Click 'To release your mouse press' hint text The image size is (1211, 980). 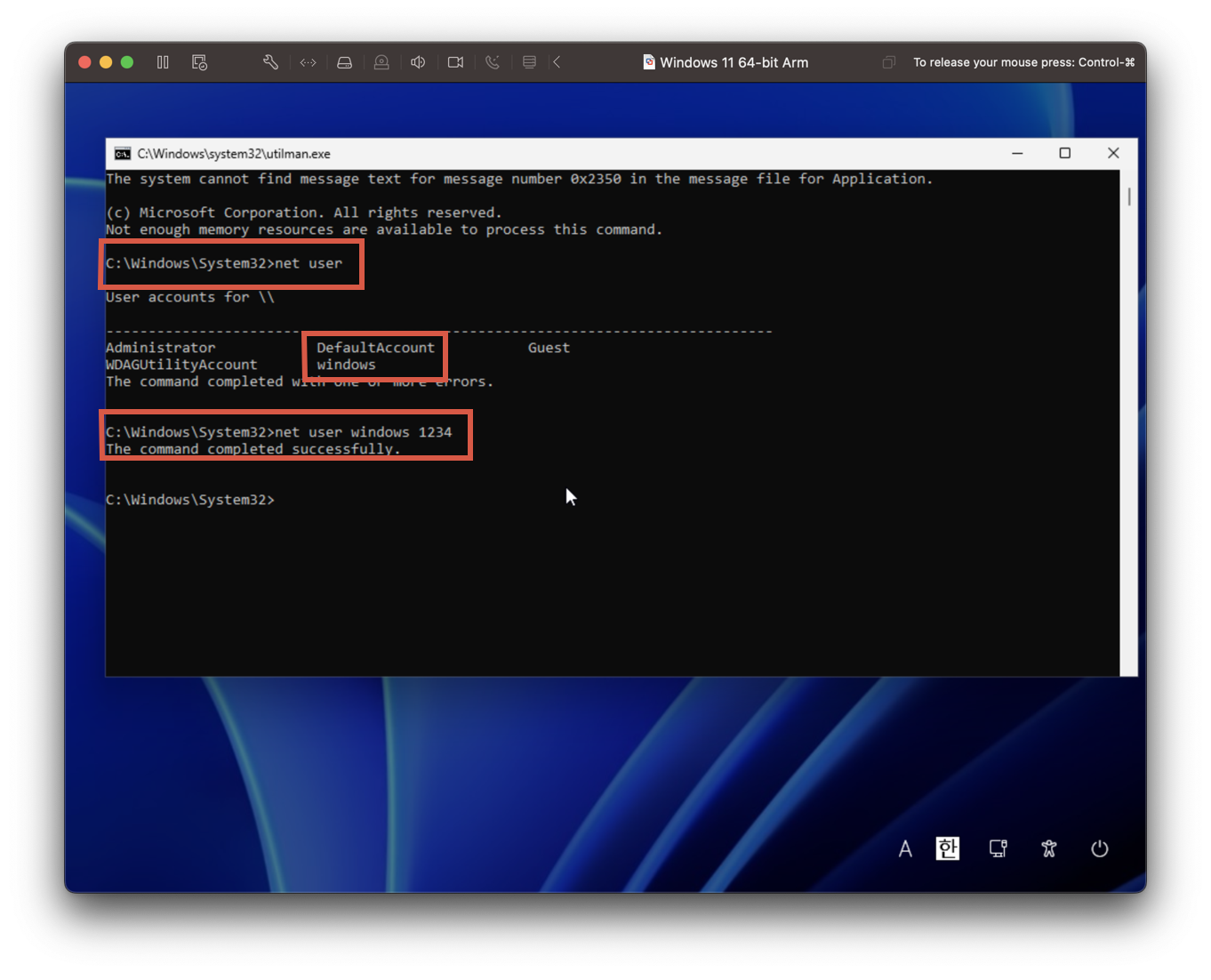[1023, 62]
